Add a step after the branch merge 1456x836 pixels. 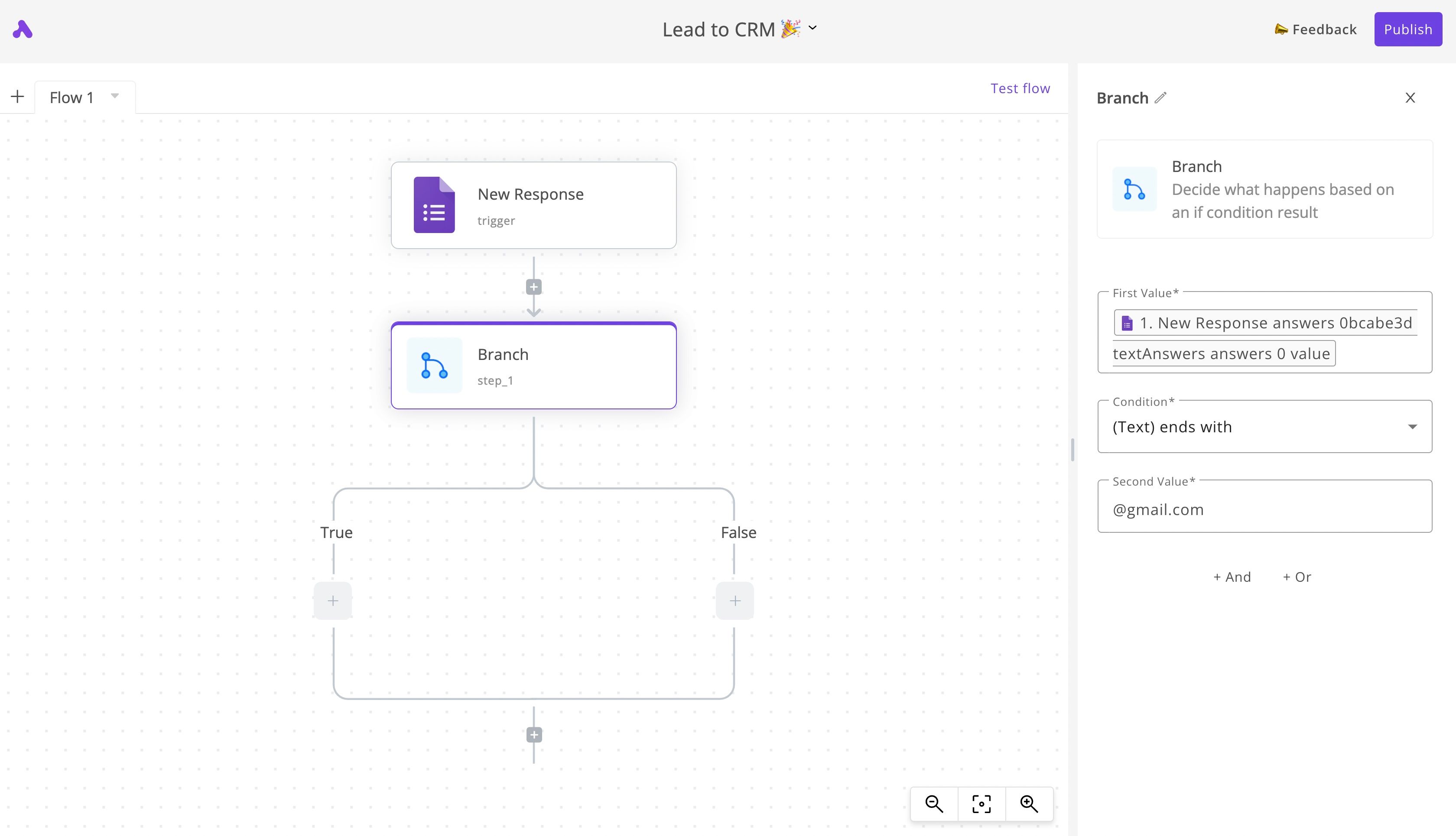click(534, 735)
